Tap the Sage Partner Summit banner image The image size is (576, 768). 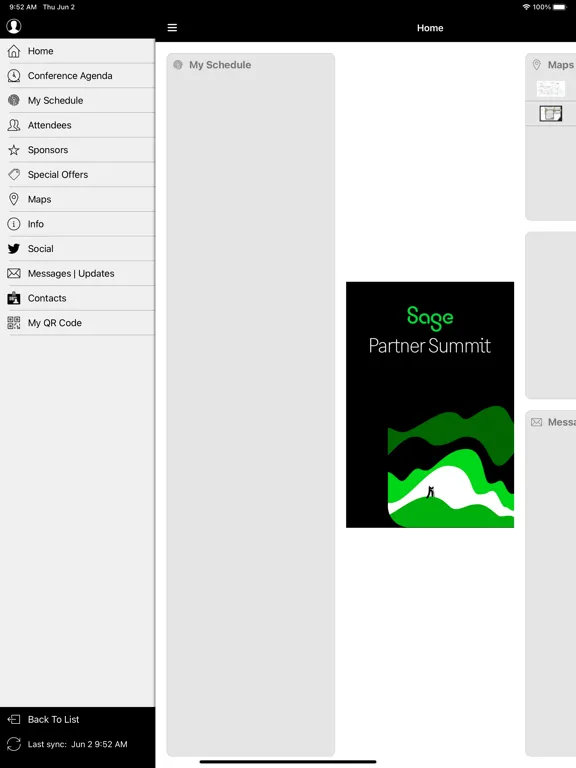coord(430,405)
